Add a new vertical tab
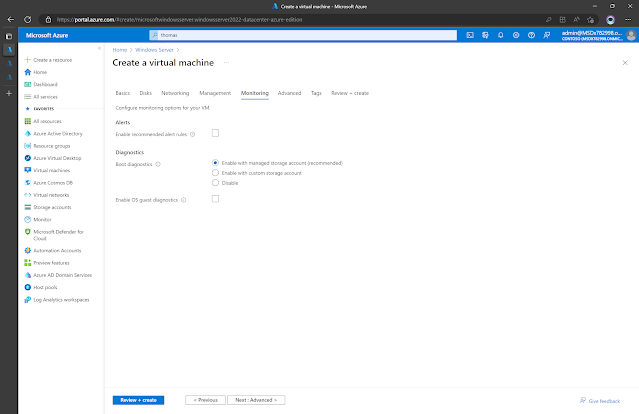Viewport: 639px width, 414px height. pos(9,93)
